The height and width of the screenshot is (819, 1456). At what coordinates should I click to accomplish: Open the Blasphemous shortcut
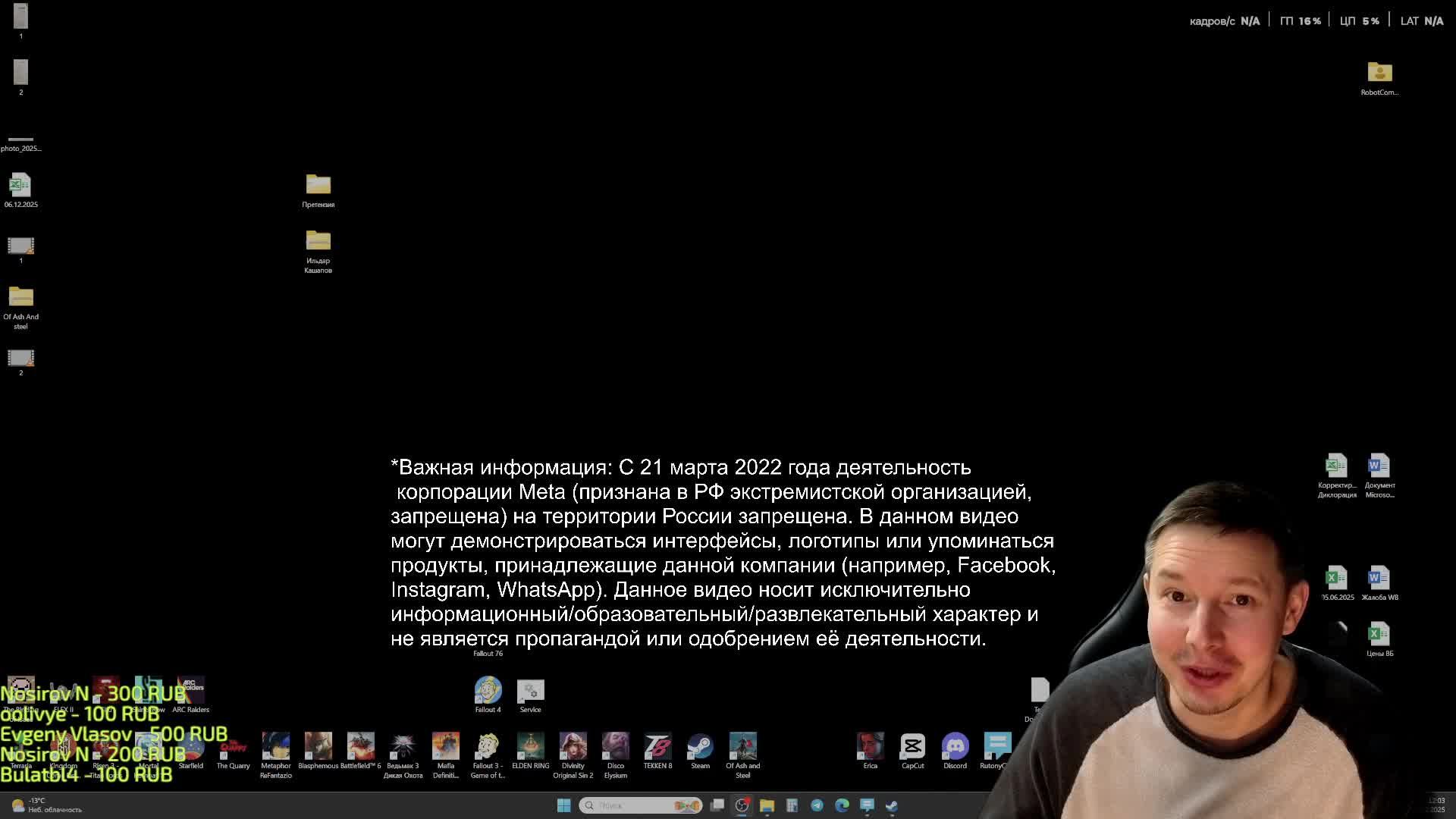[318, 747]
